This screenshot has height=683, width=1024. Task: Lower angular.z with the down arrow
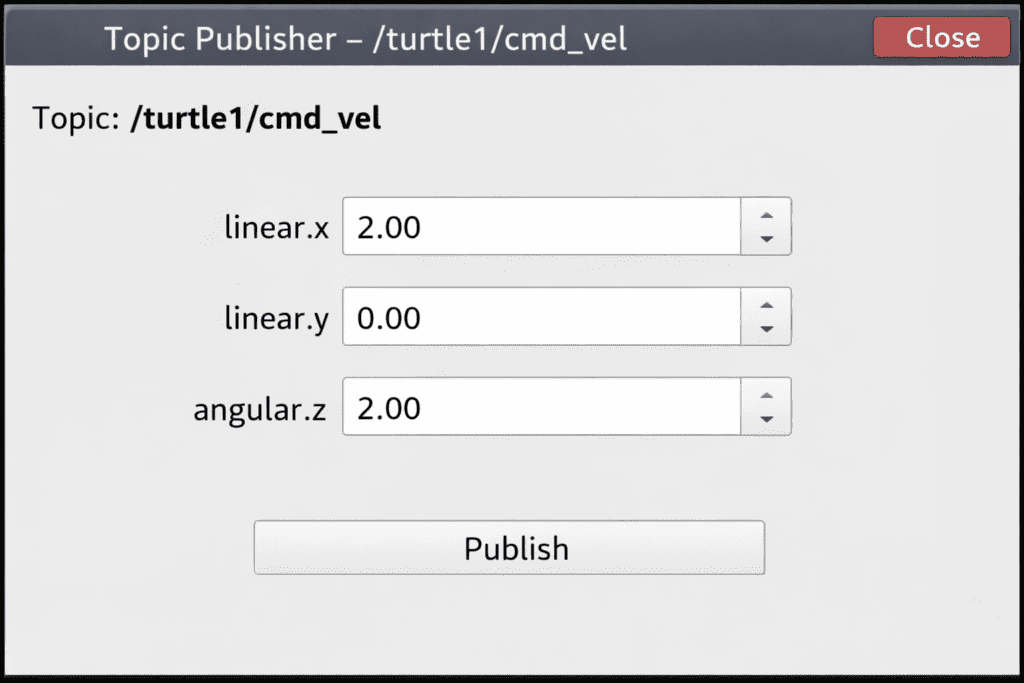tap(766, 418)
